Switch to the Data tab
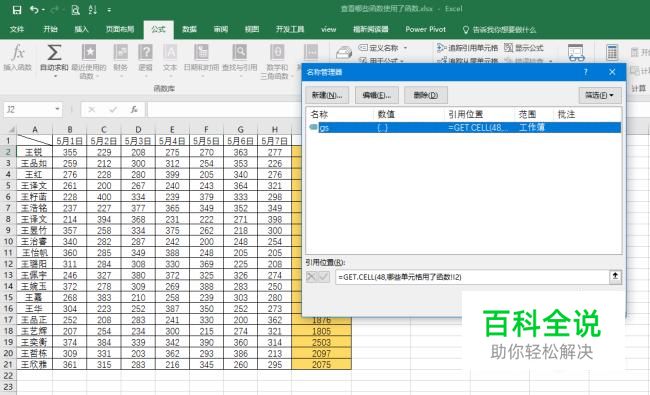 (189, 29)
